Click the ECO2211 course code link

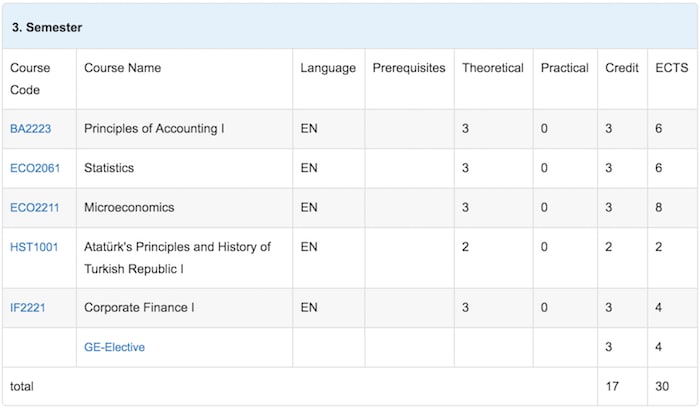34,208
